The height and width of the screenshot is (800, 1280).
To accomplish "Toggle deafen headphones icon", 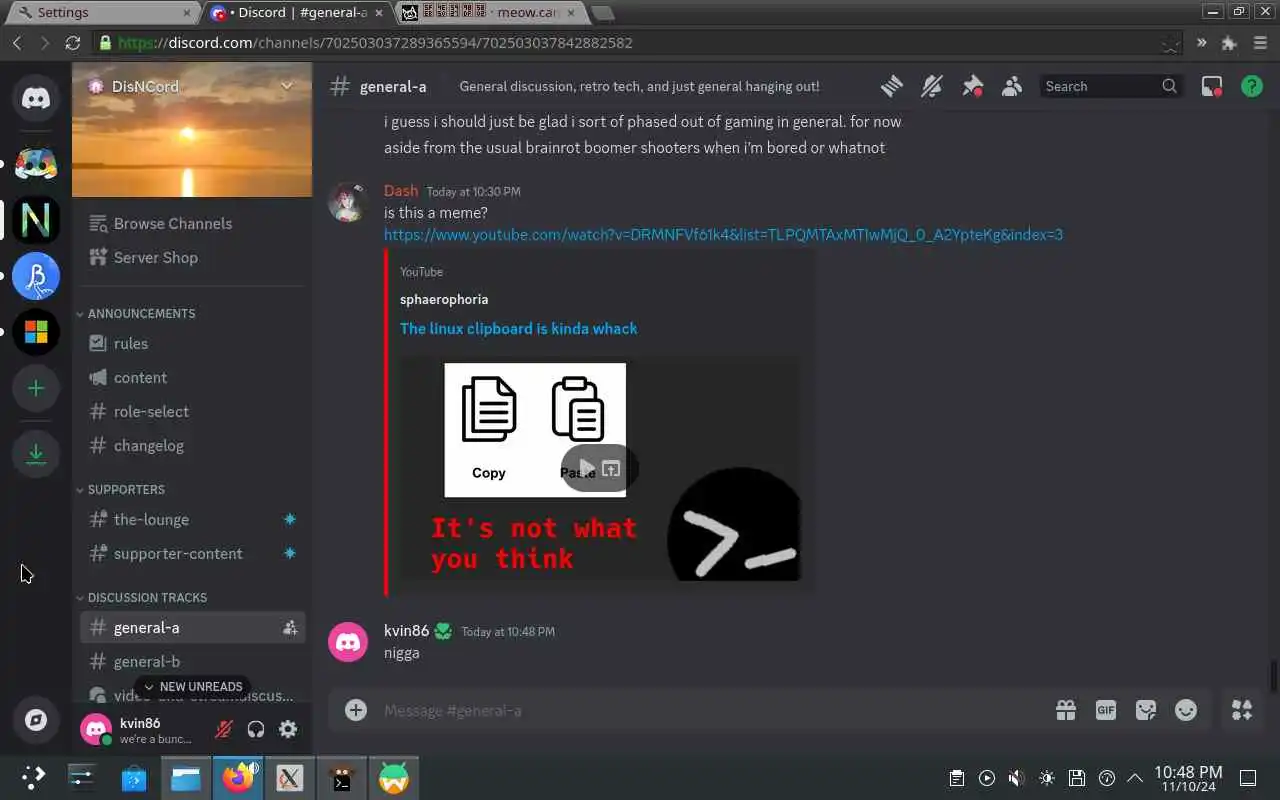I will point(256,729).
